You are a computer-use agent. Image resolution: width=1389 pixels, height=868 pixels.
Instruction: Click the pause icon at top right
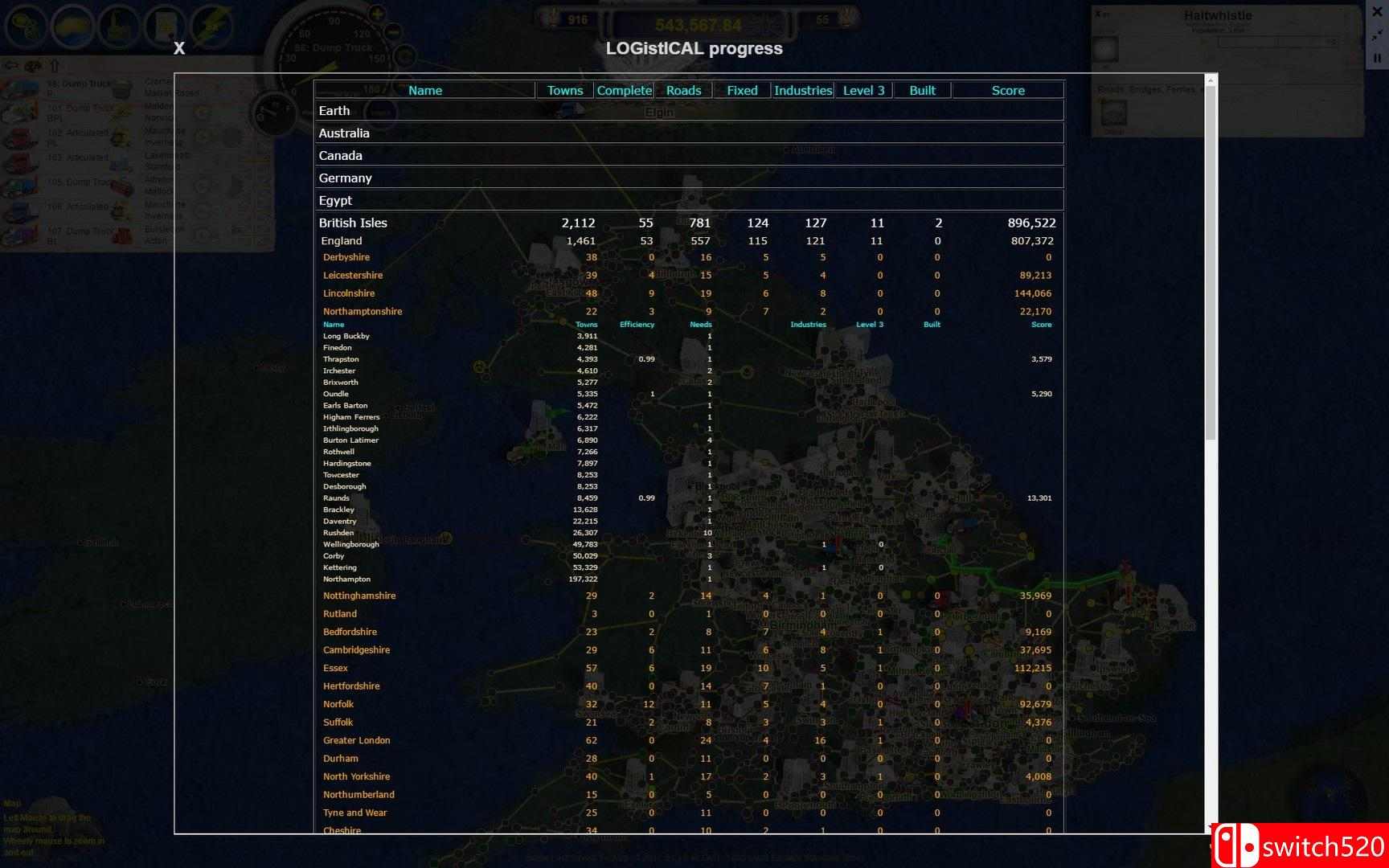coord(1377,58)
